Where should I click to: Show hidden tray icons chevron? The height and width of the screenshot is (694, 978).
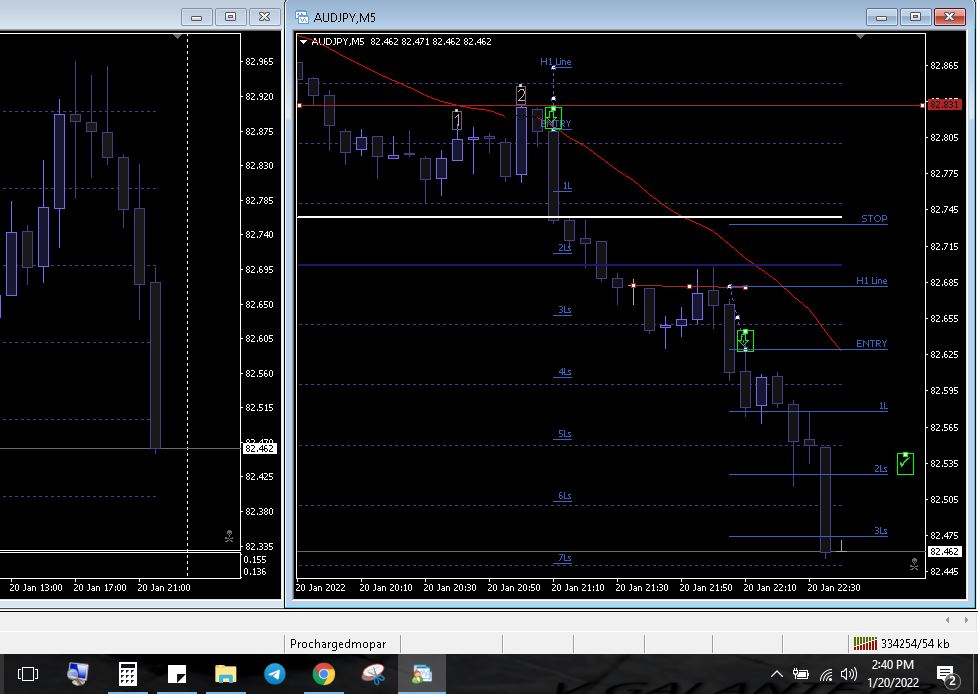click(777, 674)
